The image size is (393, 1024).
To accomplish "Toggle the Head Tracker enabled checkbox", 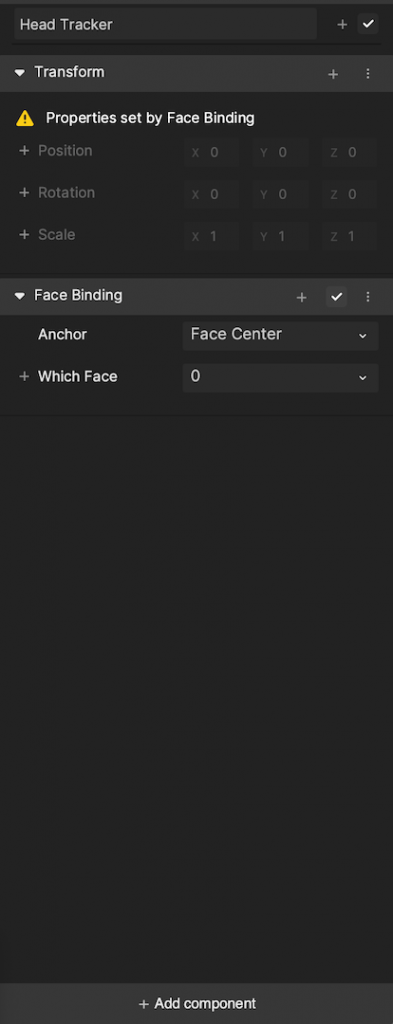I will pos(368,24).
